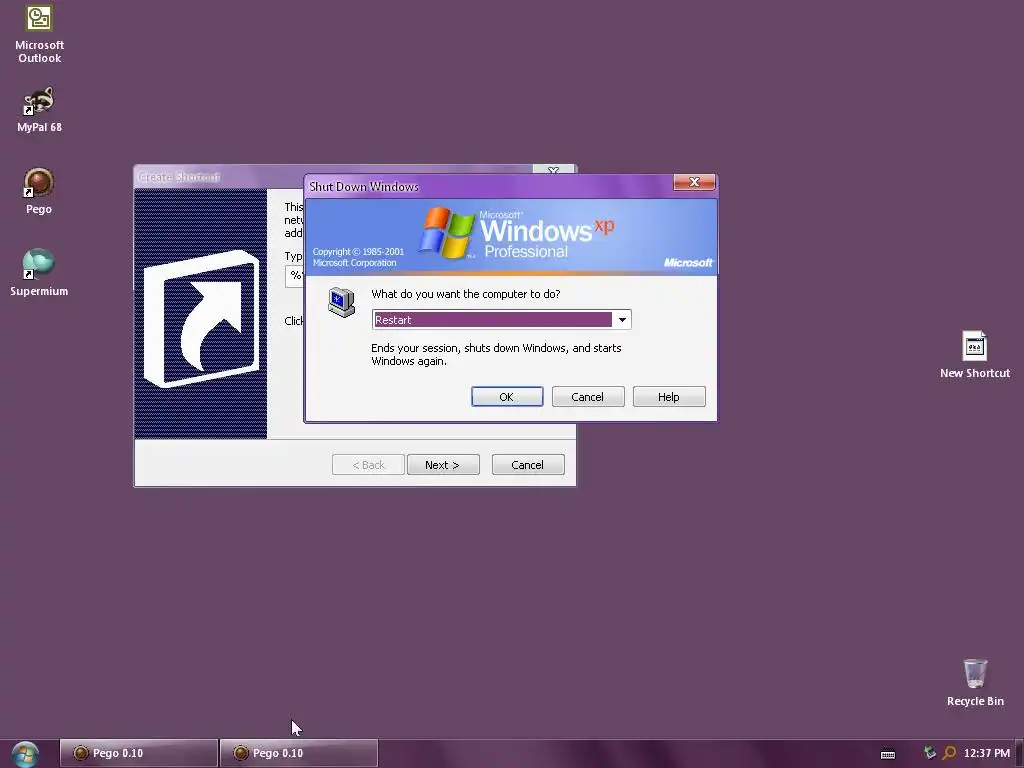Open the Start menu orb
Viewport: 1024px width, 768px height.
(25, 754)
